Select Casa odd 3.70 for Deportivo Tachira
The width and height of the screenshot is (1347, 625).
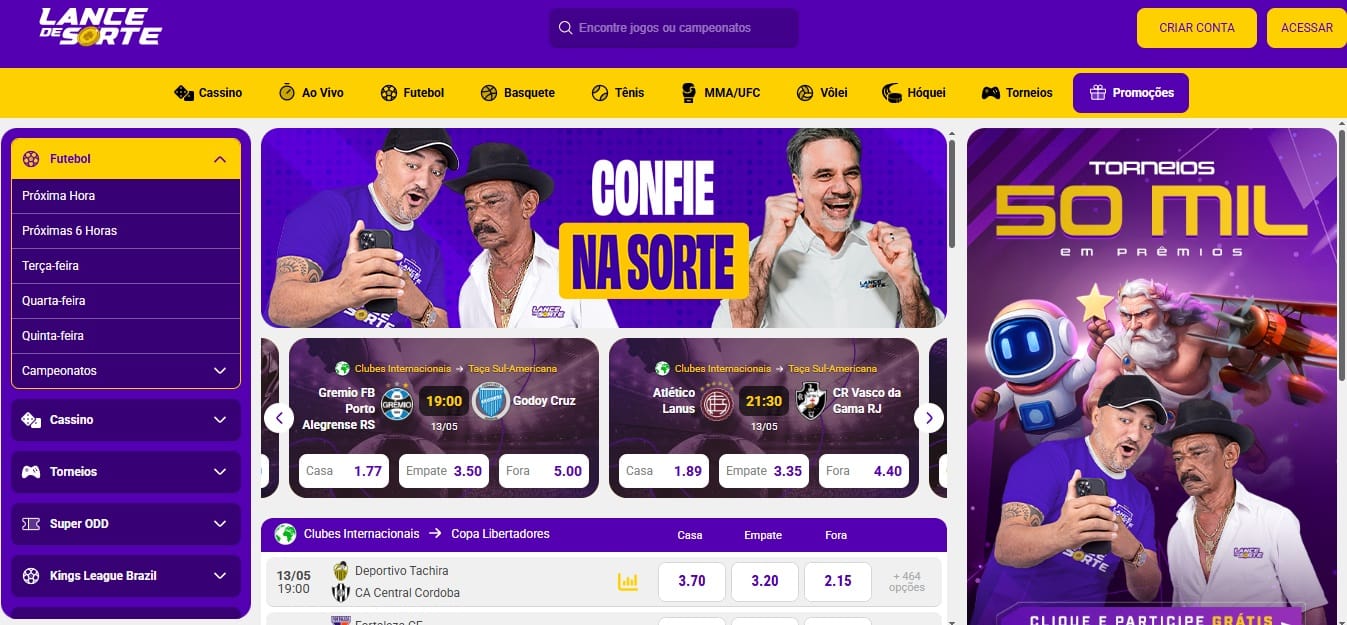pyautogui.click(x=692, y=581)
